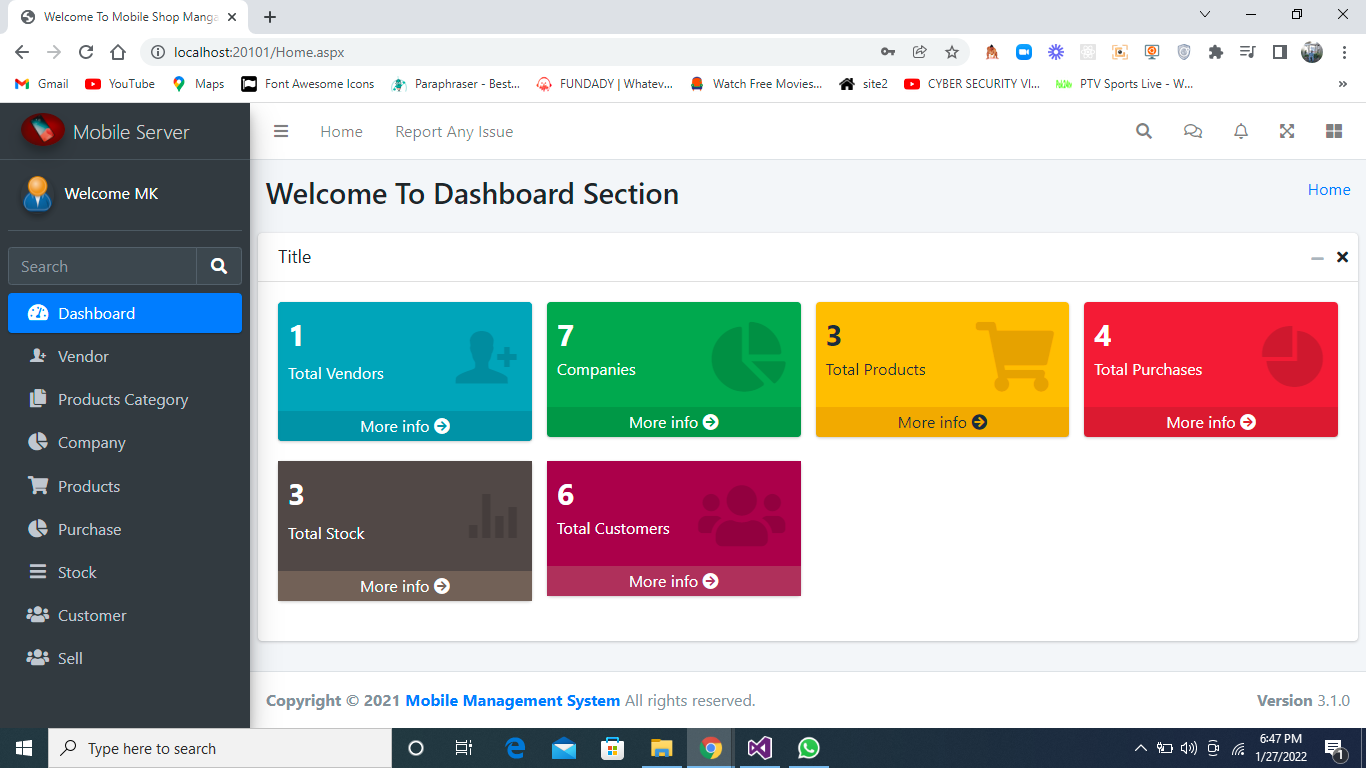Collapse the Title panel

click(x=1317, y=257)
